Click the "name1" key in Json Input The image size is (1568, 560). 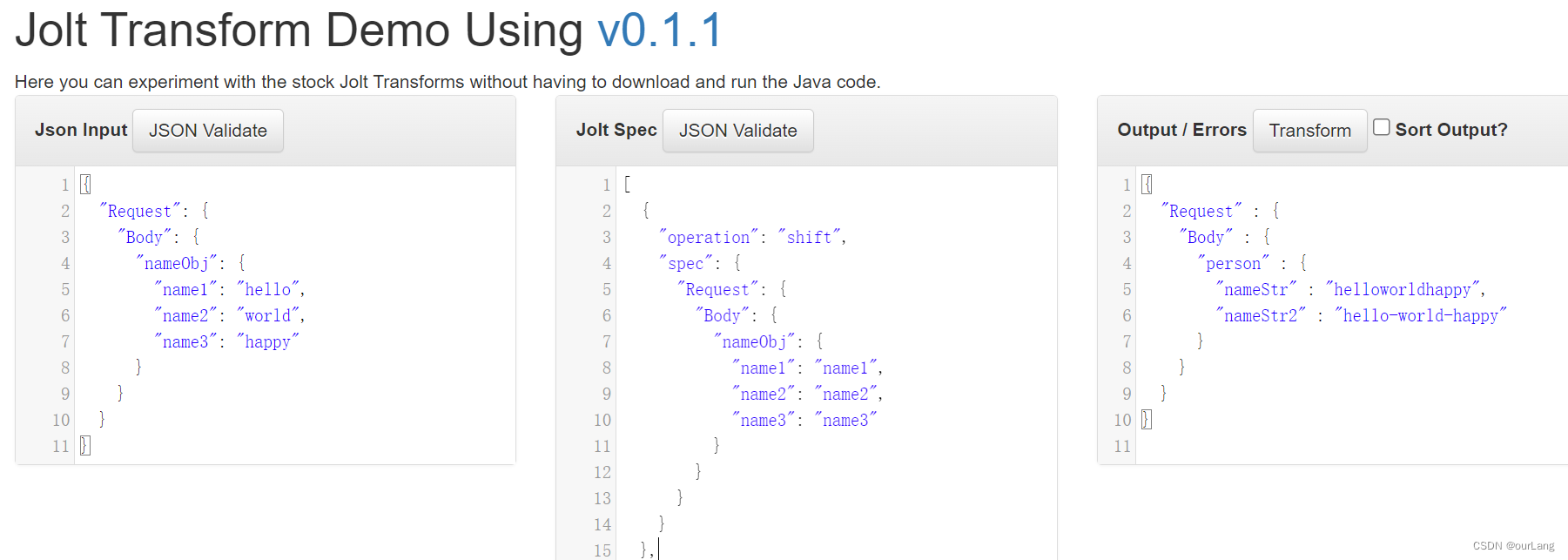click(x=185, y=289)
